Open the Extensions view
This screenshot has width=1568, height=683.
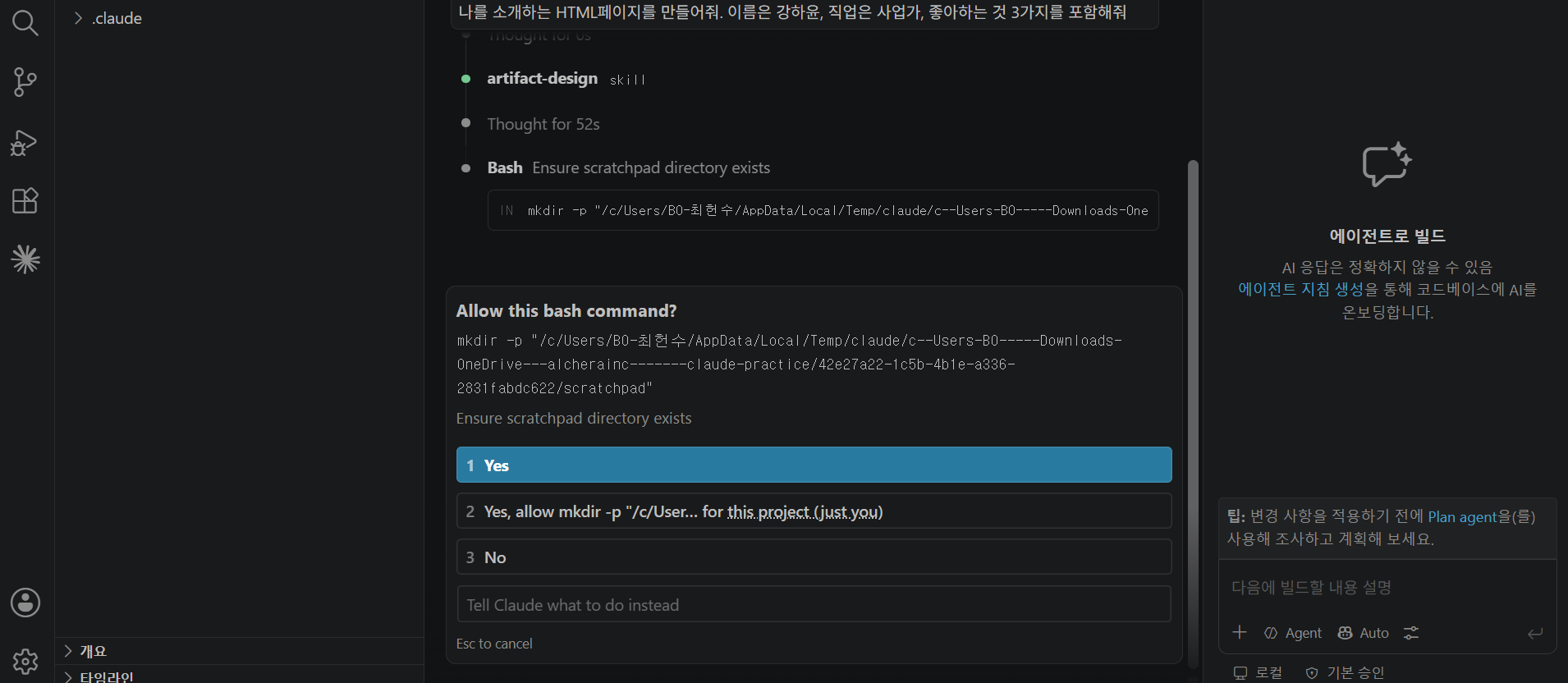[25, 201]
